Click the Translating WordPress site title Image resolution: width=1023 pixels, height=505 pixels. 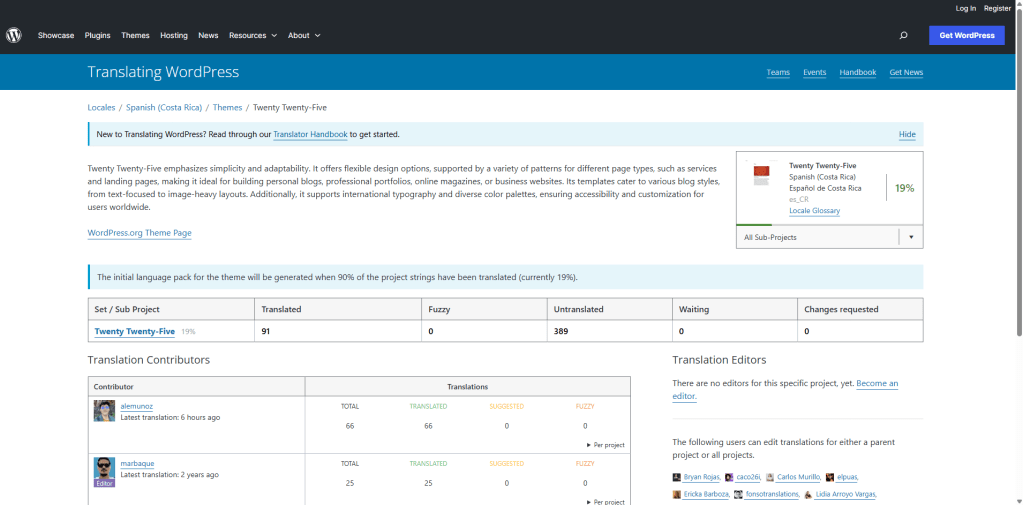[163, 72]
